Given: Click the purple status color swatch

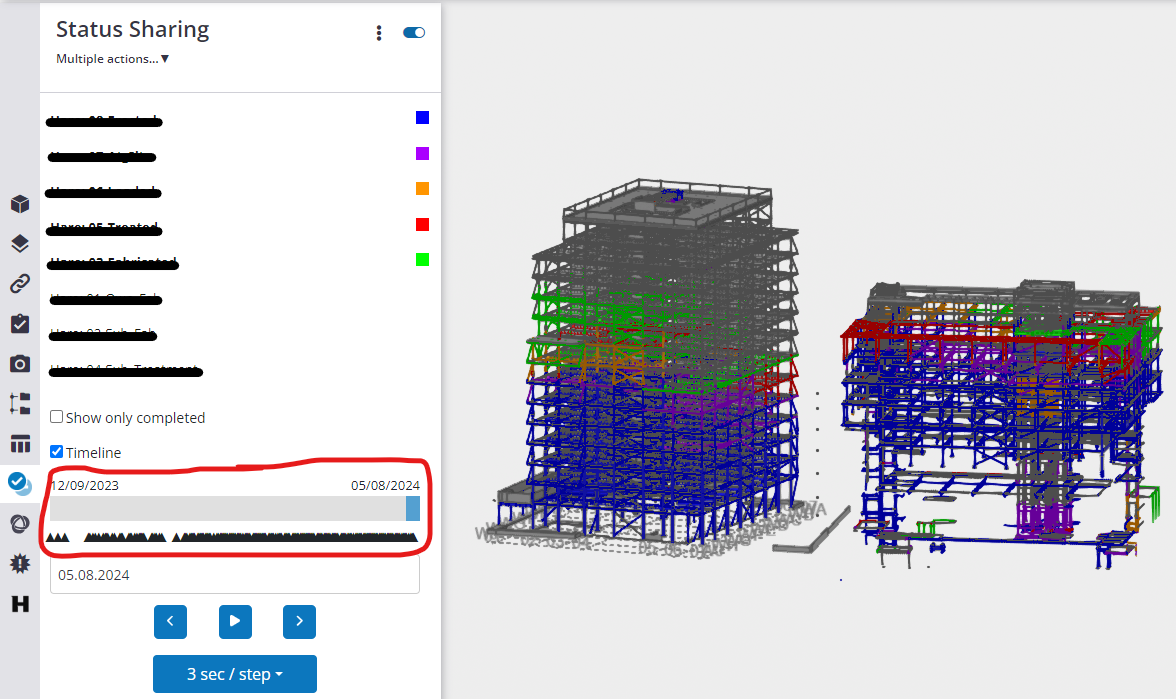Looking at the screenshot, I should 422,153.
